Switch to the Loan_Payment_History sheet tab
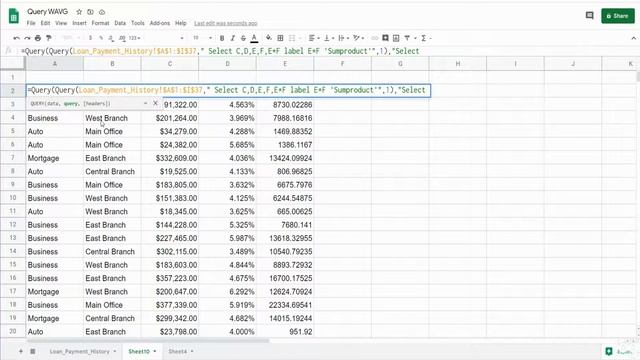This screenshot has height=360, width=640. point(80,351)
